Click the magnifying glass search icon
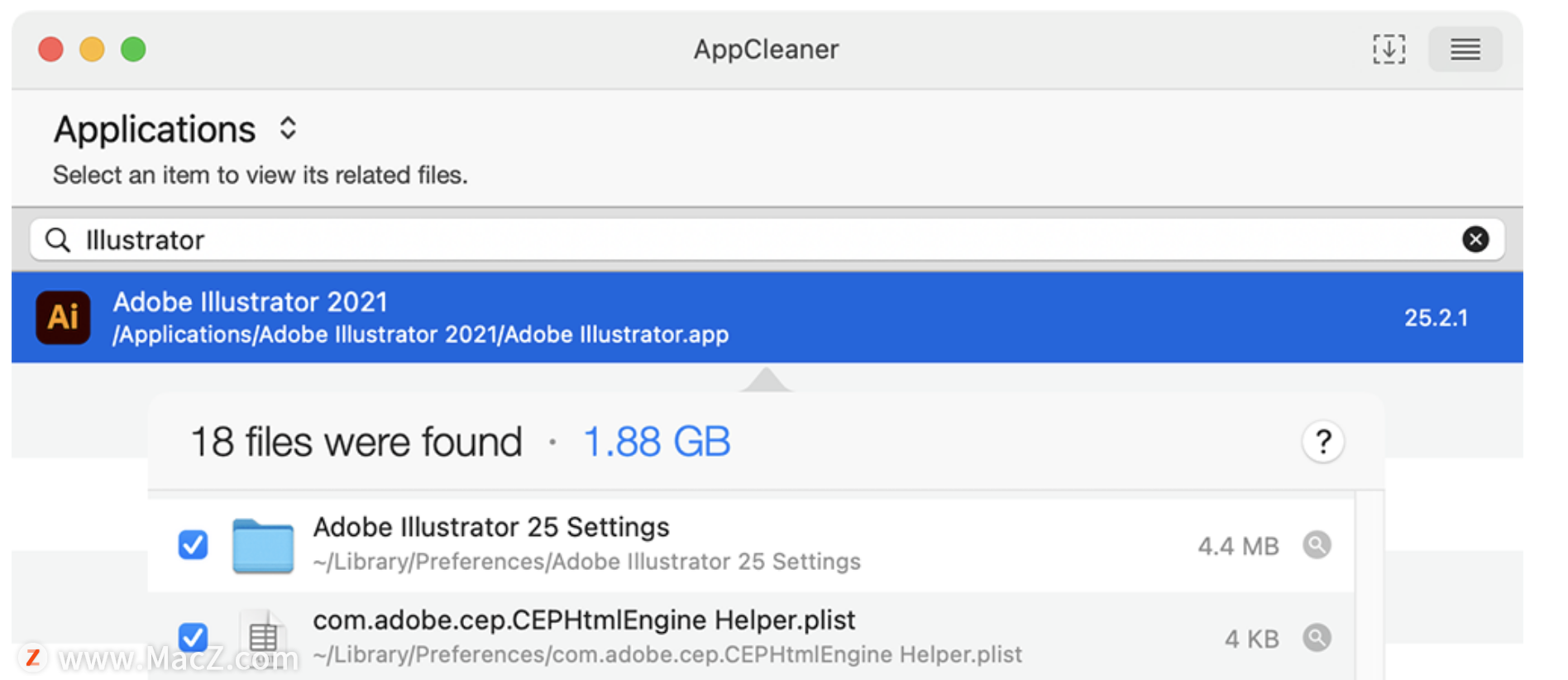 (58, 240)
